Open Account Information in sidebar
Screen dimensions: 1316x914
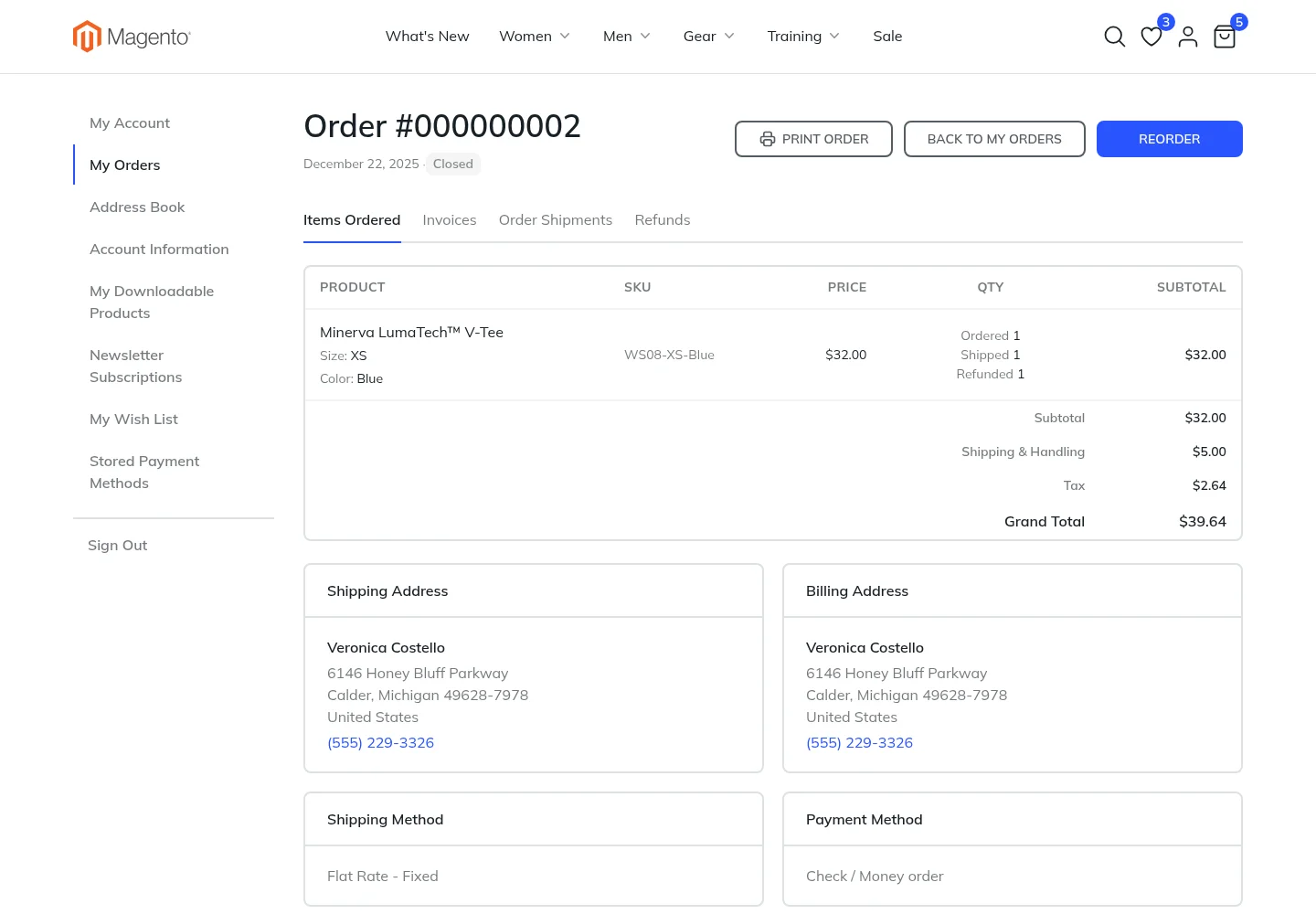(159, 250)
